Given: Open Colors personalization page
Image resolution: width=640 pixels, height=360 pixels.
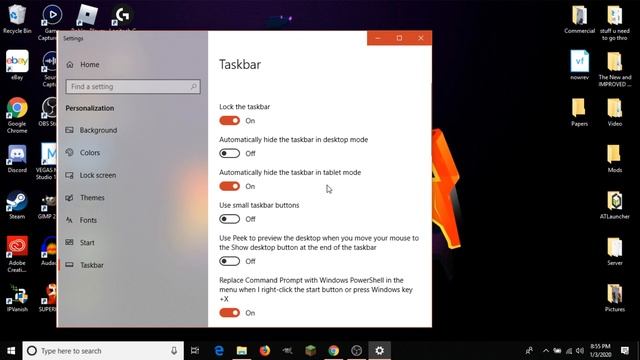Looking at the screenshot, I should (x=83, y=153).
